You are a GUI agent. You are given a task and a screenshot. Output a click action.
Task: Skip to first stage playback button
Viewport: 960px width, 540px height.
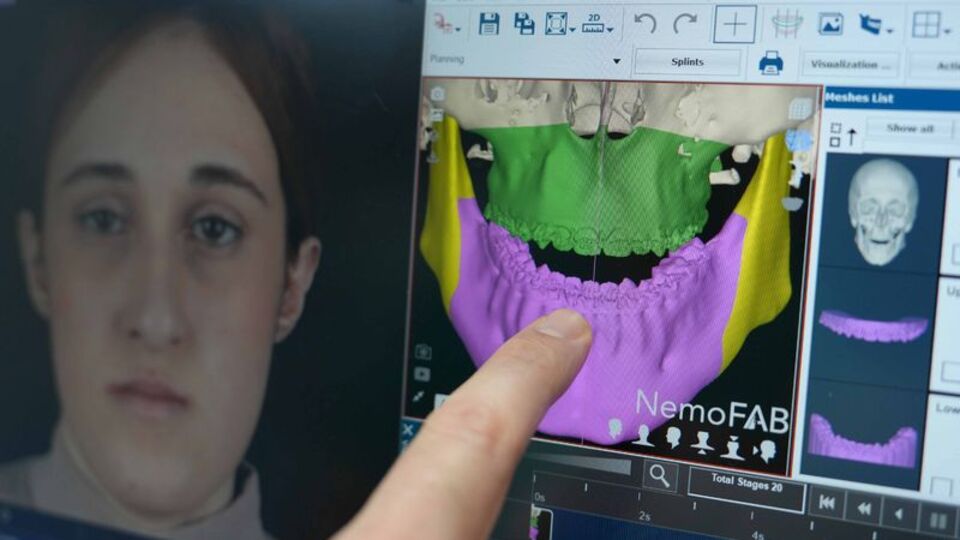click(x=827, y=502)
